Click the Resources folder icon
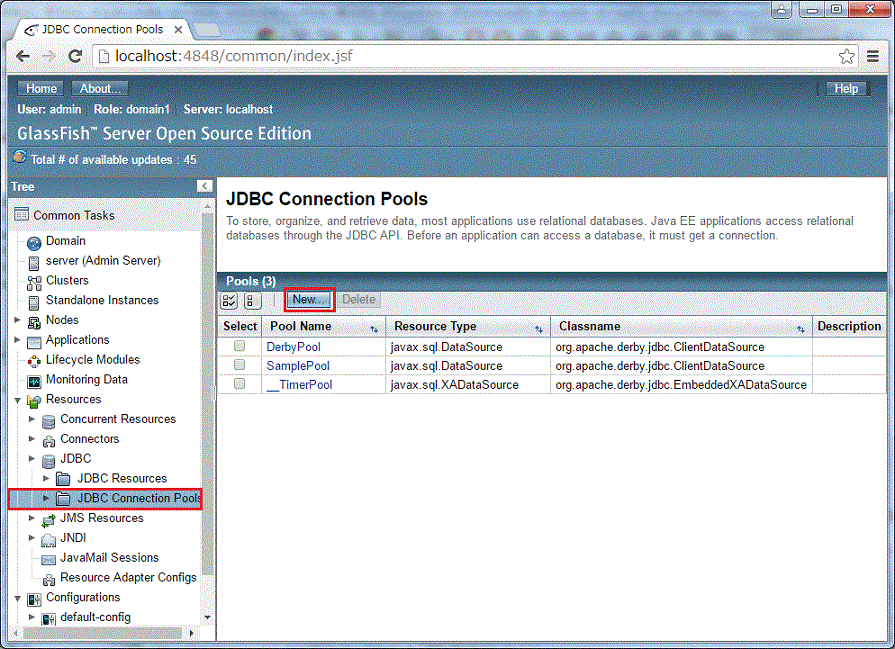895x649 pixels. [34, 401]
